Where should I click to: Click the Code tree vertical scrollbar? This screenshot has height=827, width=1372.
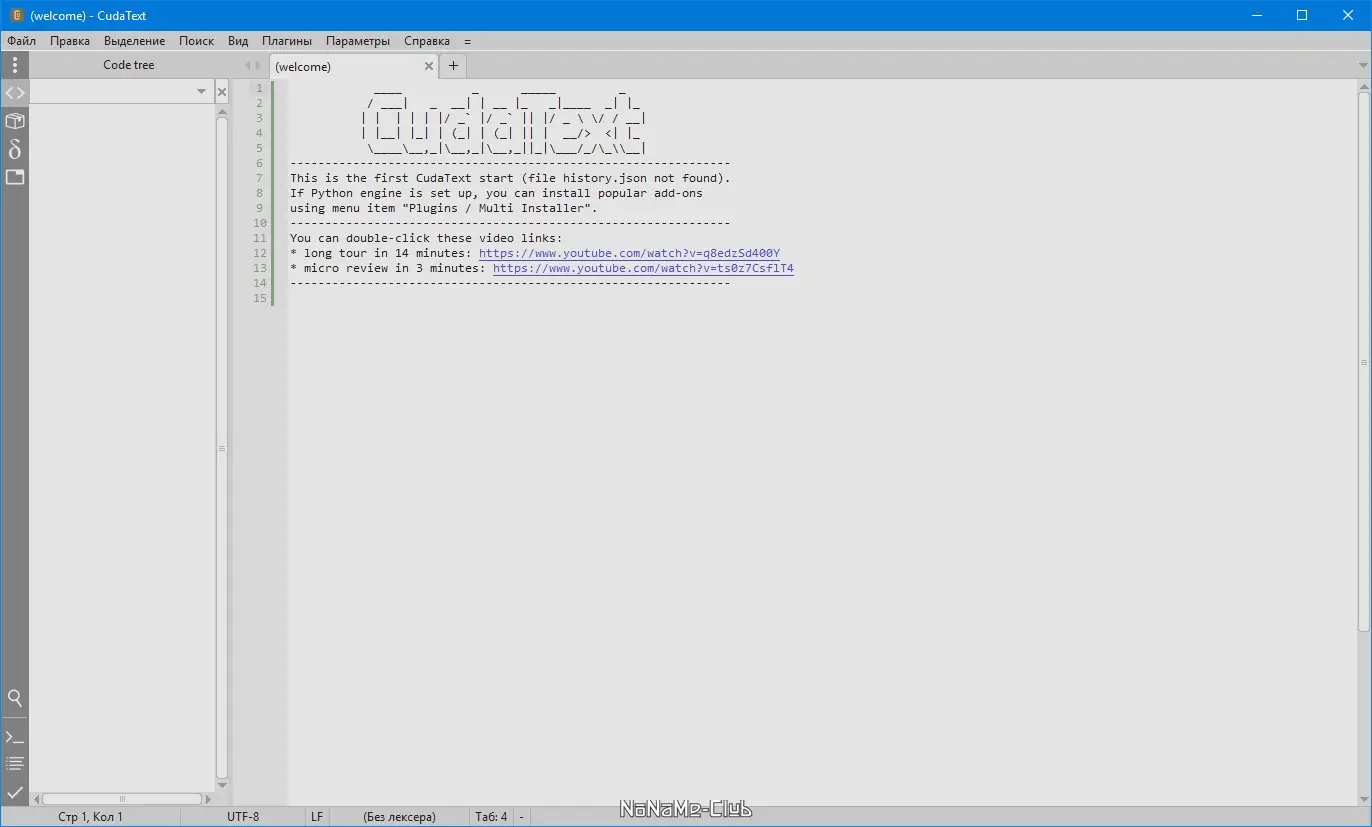pos(222,448)
